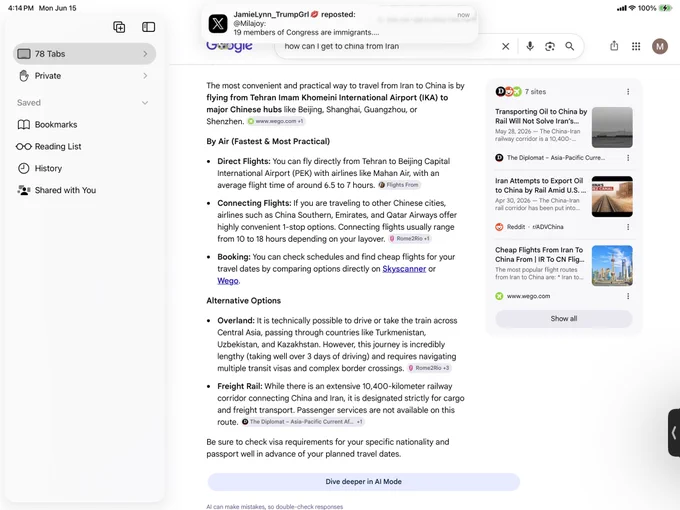
Task: Open Cheap Flights From Iran To China
Action: point(539,255)
